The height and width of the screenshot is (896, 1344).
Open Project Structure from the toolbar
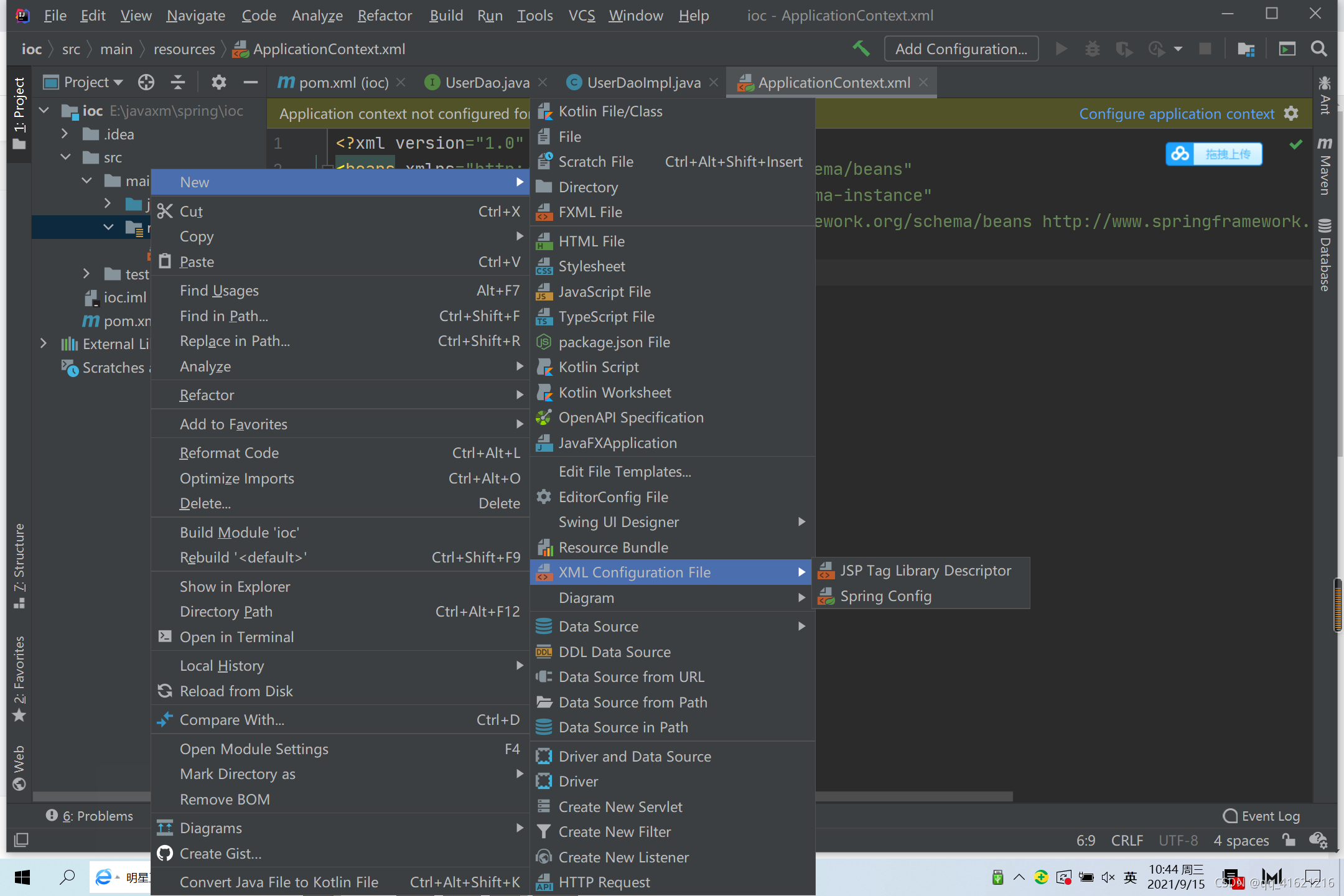point(1246,49)
